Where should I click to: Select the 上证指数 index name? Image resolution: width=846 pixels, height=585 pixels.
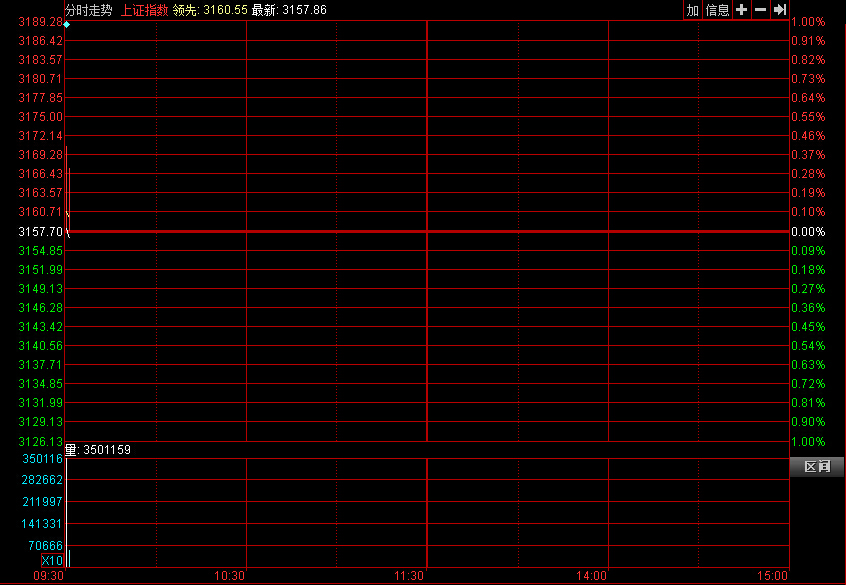click(x=144, y=10)
